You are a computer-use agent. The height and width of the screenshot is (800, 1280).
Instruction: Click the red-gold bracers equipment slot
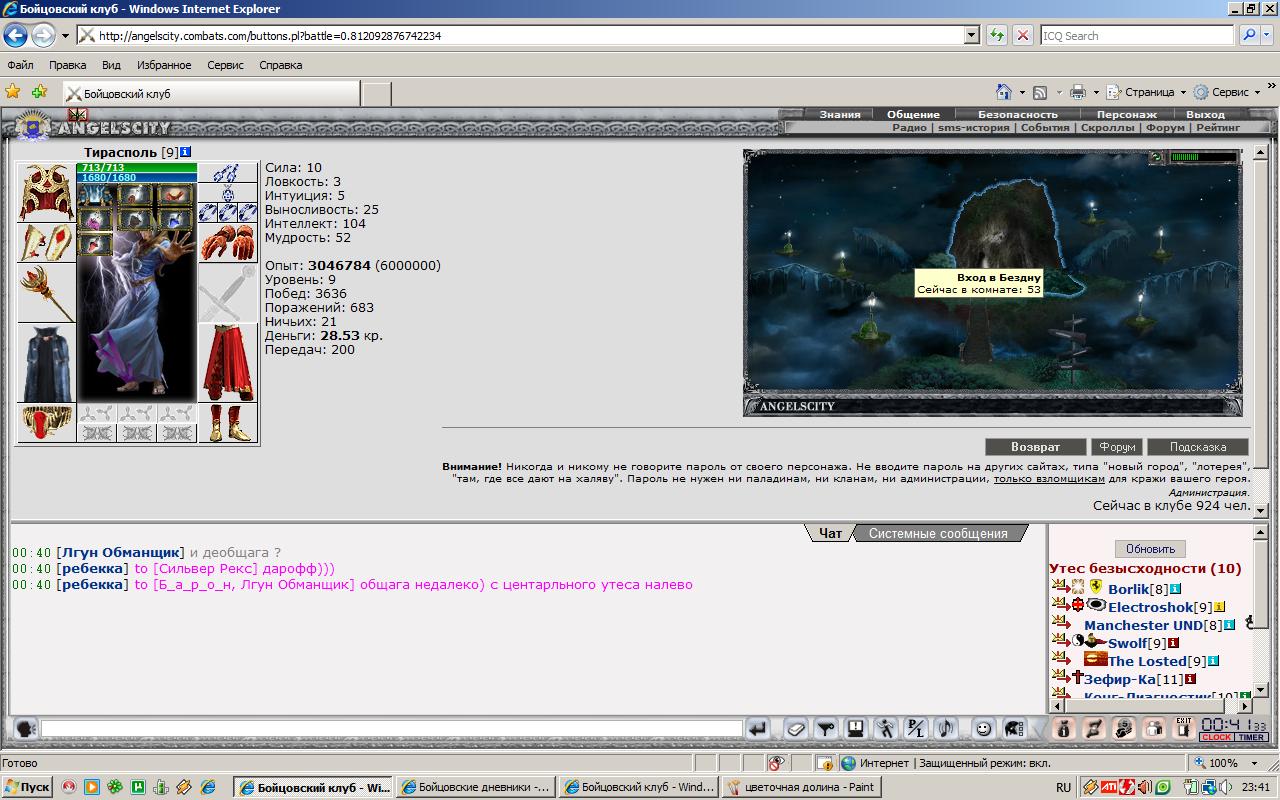point(47,242)
